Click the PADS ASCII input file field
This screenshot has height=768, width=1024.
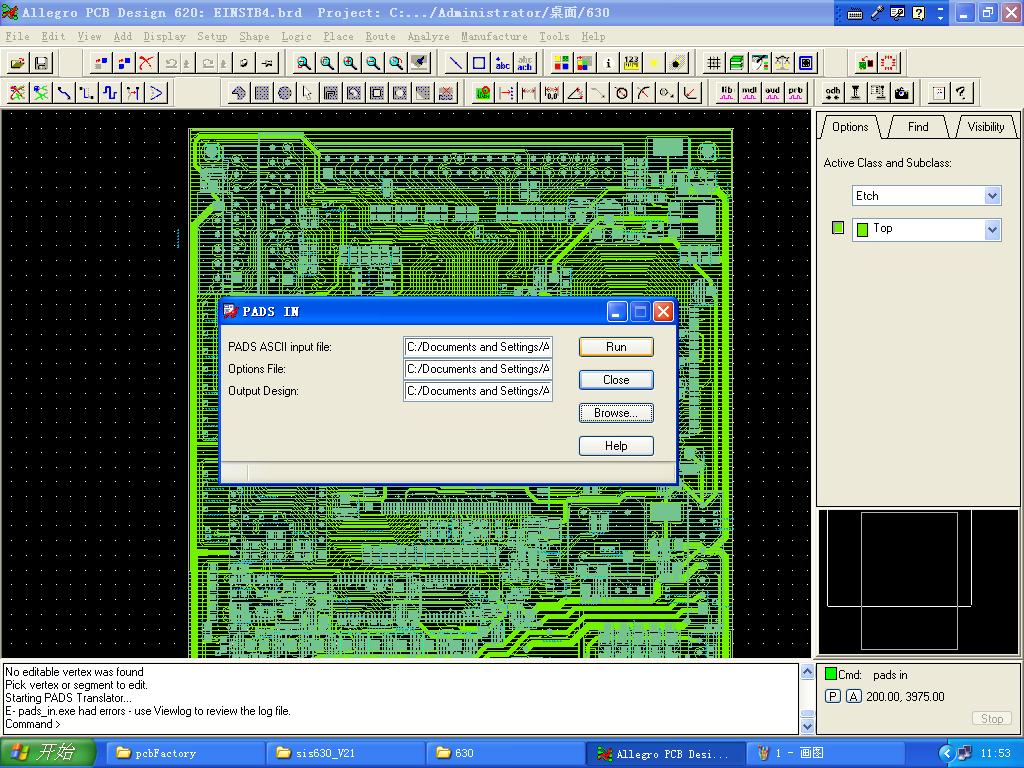[478, 347]
